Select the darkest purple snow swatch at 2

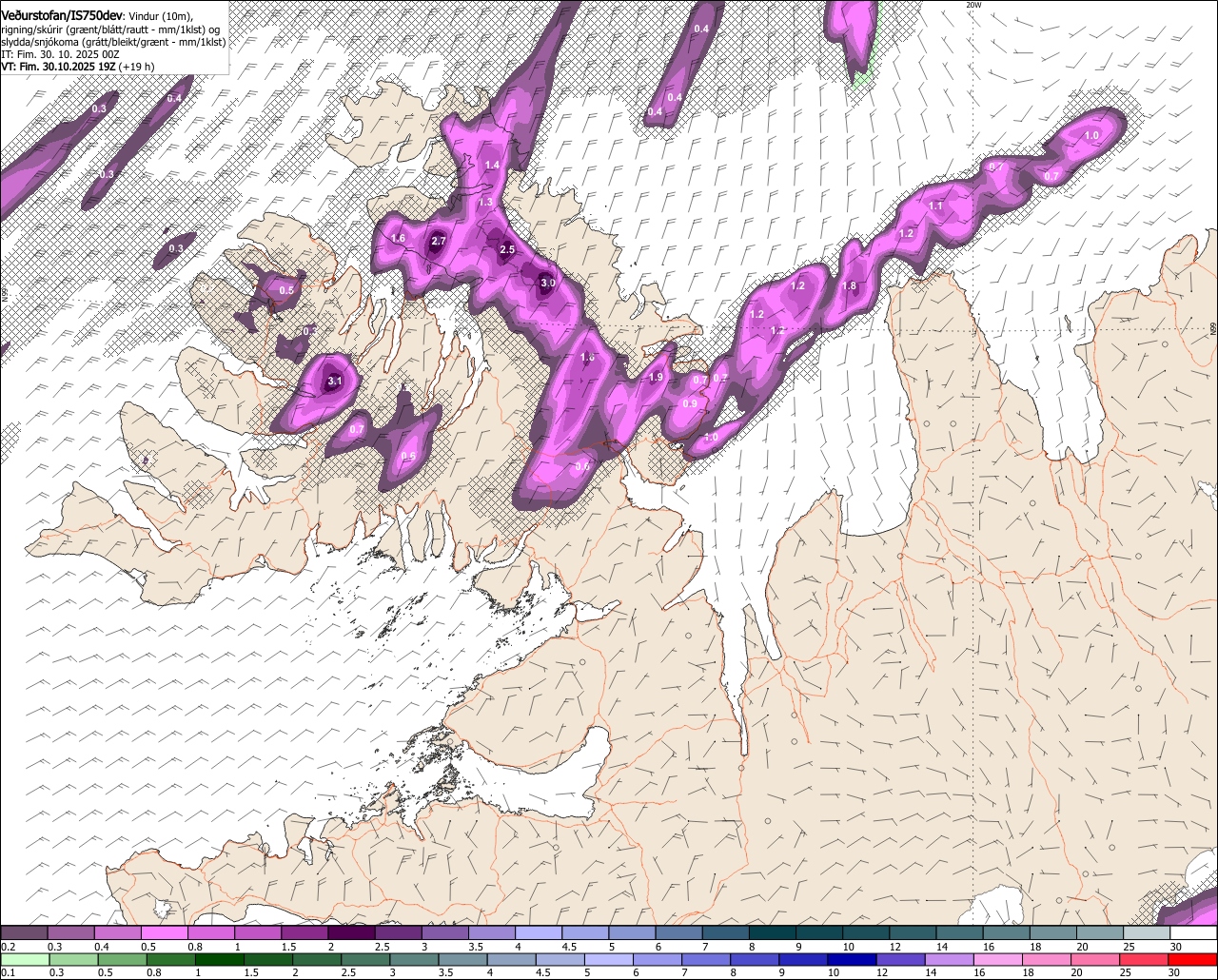point(351,932)
